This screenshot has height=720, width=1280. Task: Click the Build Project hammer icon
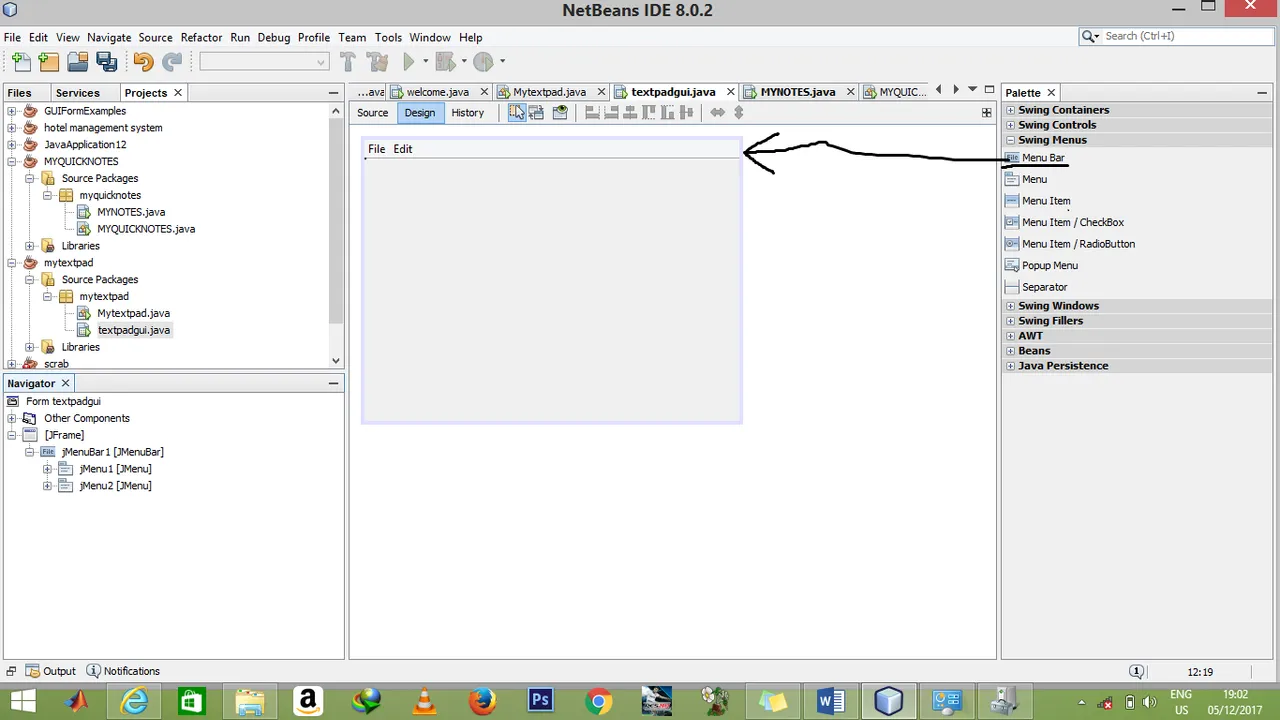click(x=348, y=62)
